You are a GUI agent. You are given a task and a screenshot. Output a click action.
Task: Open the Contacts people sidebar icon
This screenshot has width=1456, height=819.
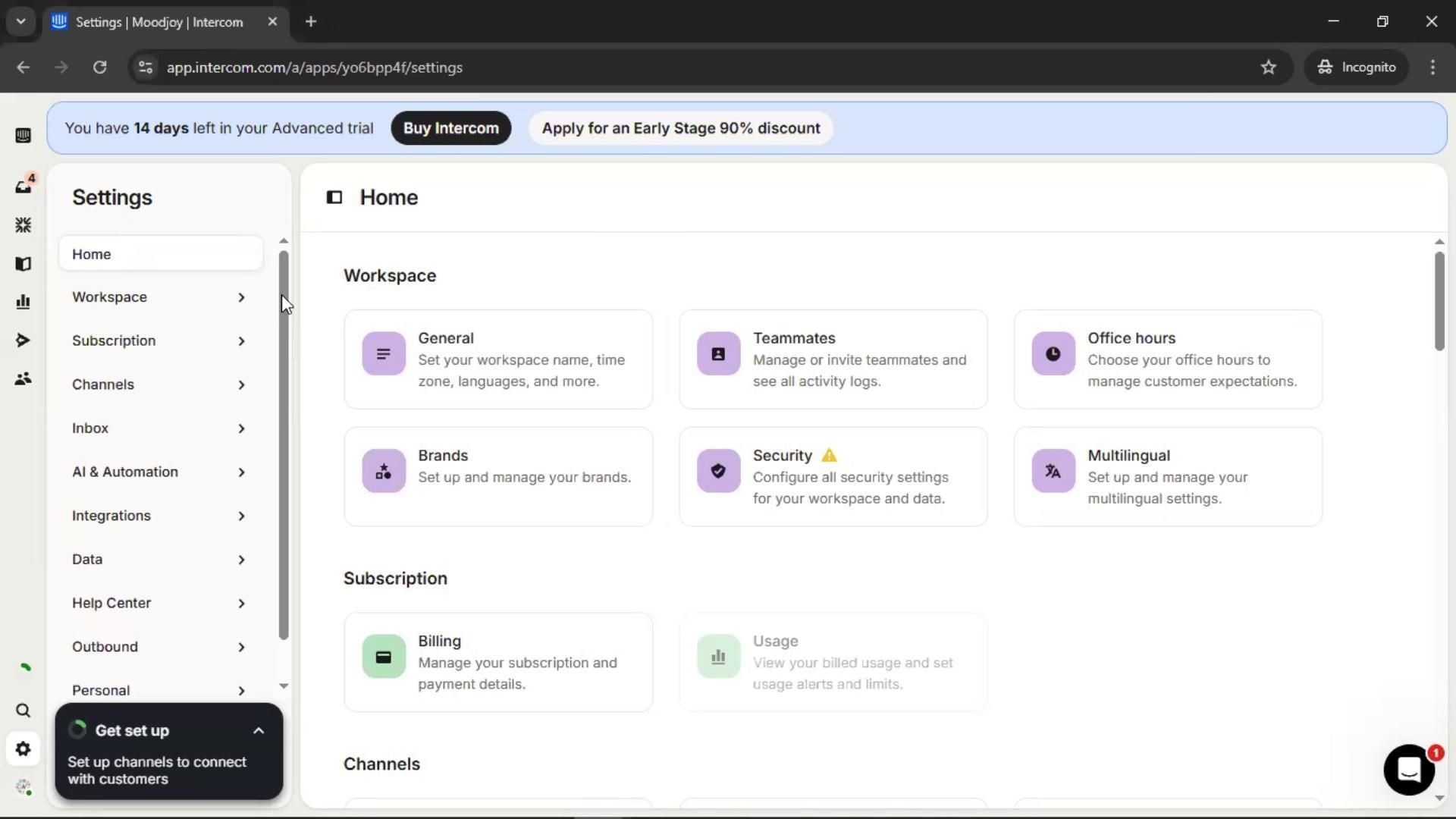point(24,378)
